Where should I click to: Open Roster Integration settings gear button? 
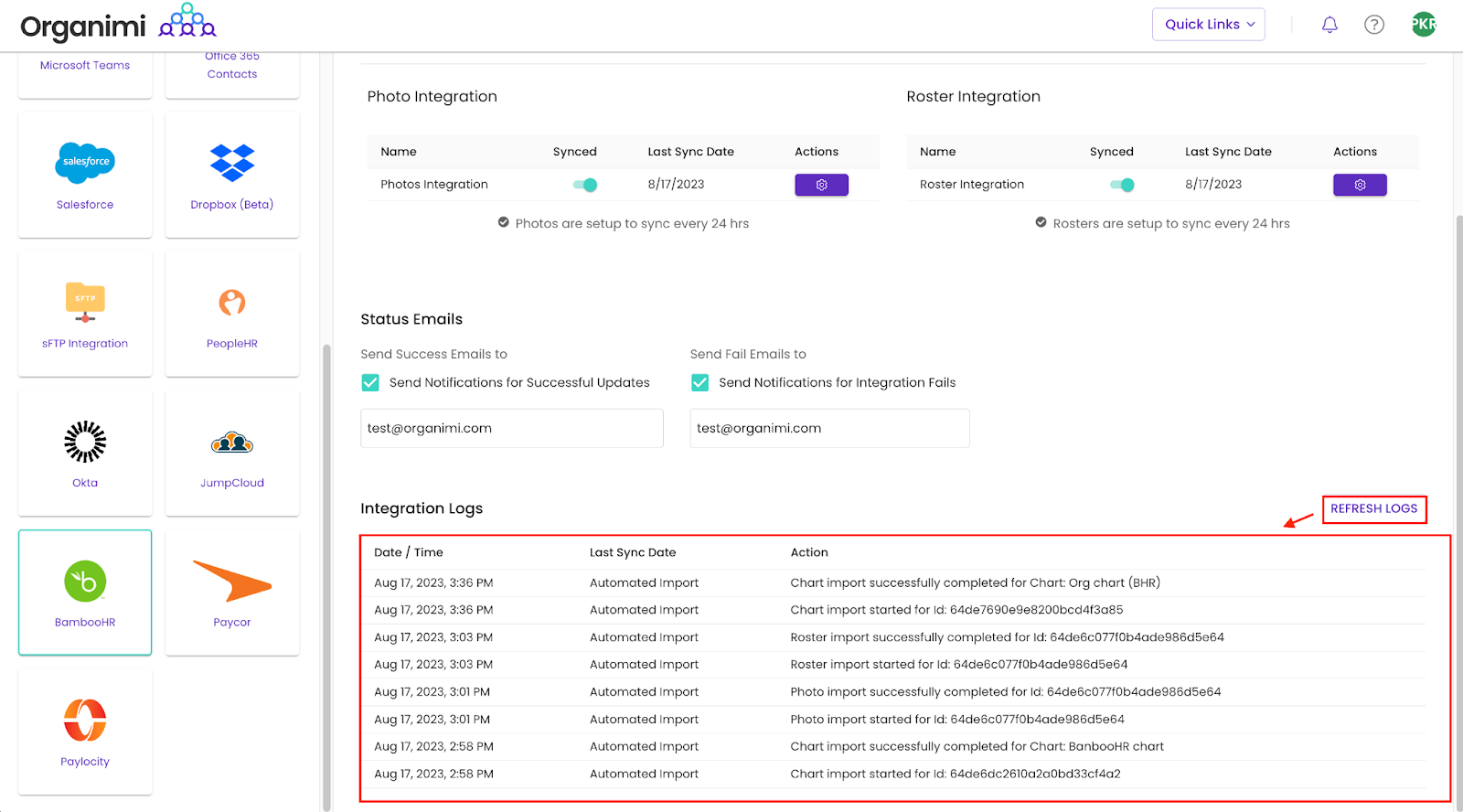[1360, 185]
